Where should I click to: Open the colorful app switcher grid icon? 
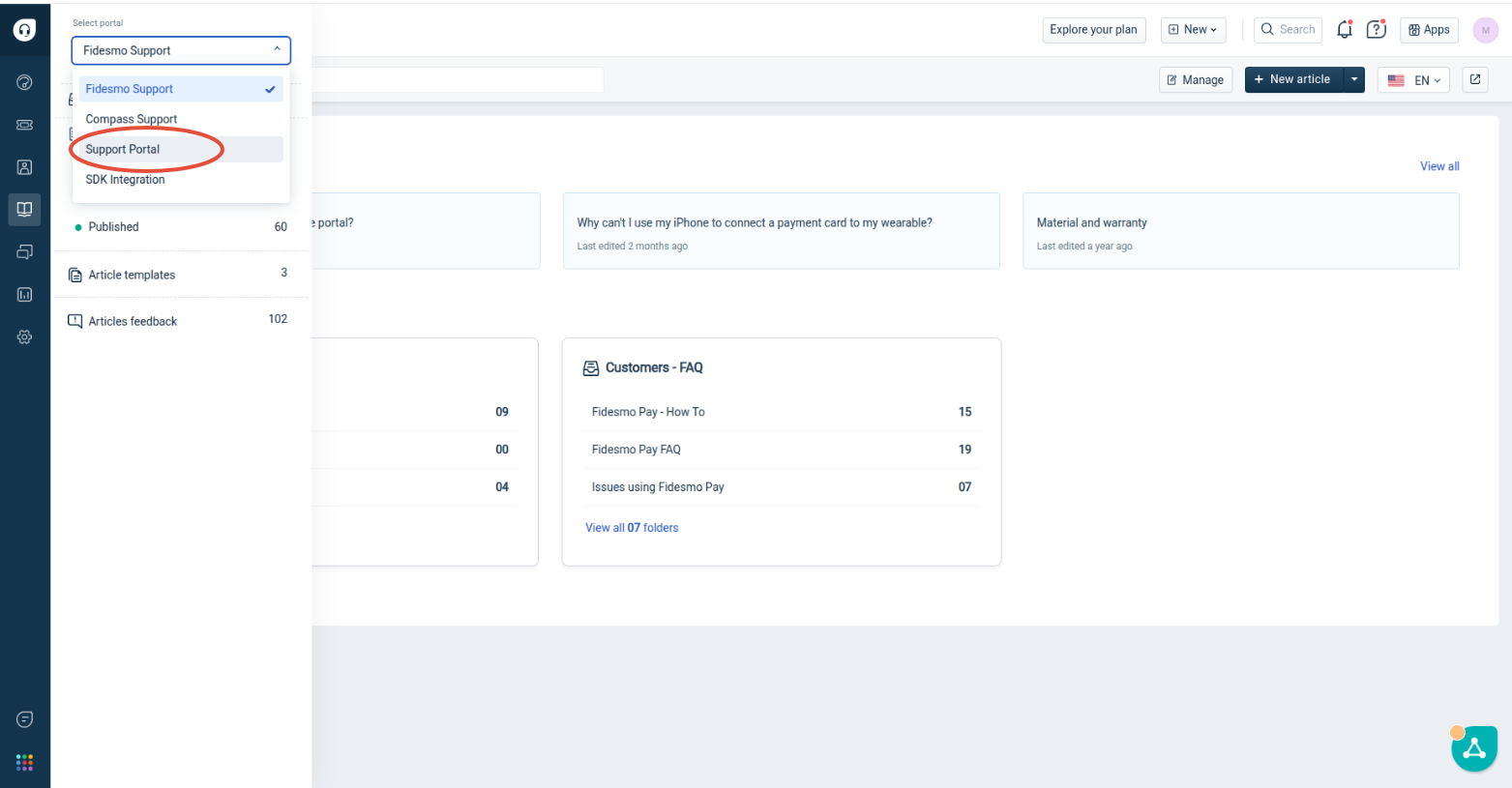click(x=25, y=763)
